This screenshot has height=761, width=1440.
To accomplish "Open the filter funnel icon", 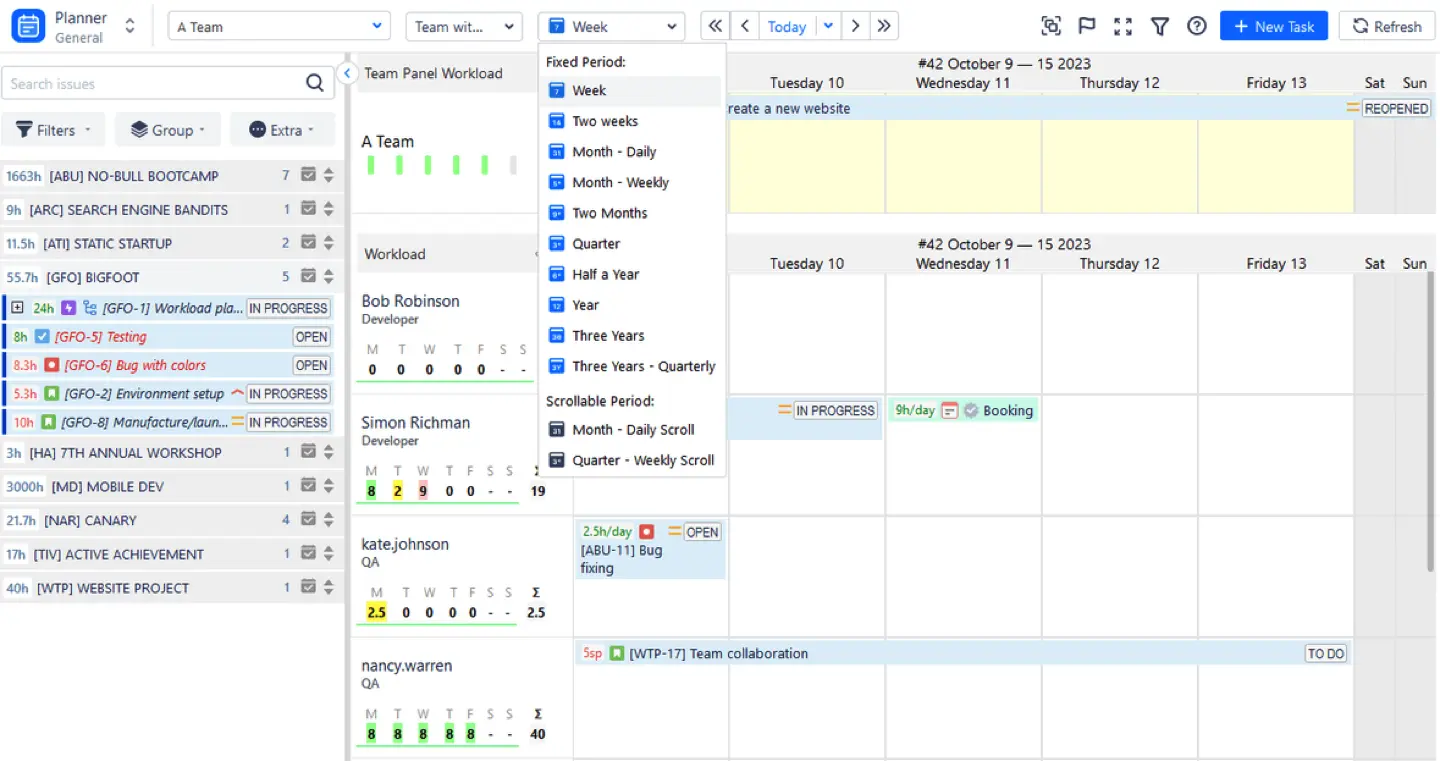I will 1159,26.
